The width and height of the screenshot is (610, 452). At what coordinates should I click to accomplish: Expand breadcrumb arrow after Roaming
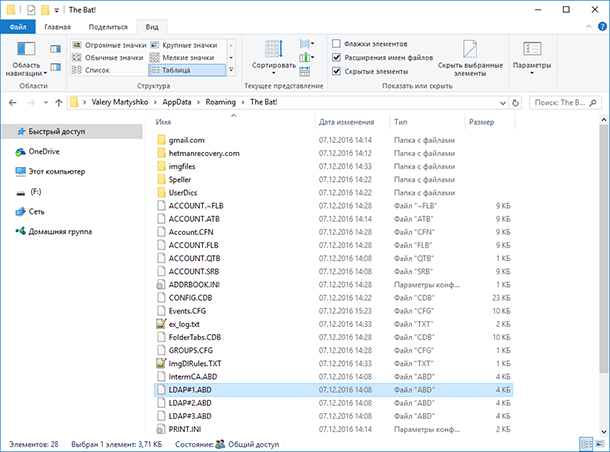pyautogui.click(x=243, y=102)
